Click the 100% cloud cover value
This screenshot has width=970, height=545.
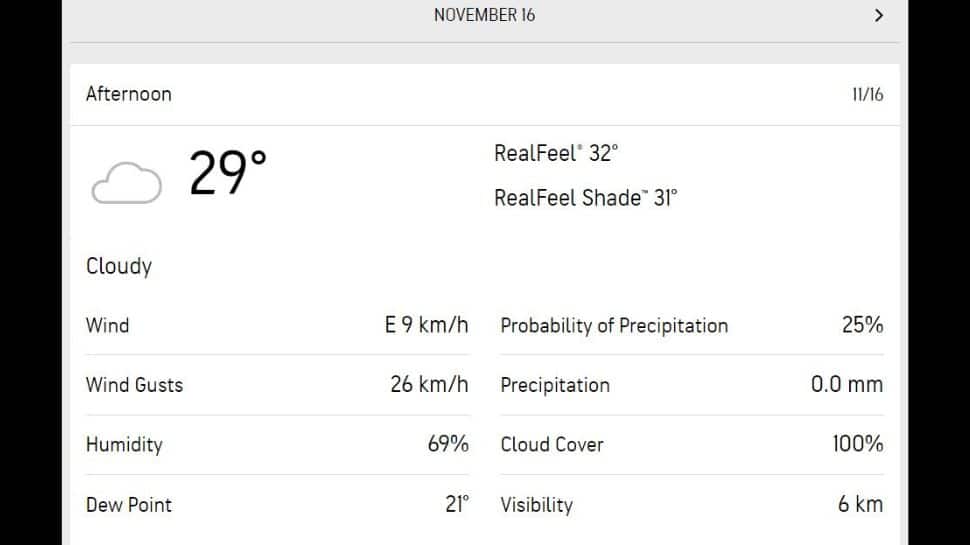pos(857,444)
